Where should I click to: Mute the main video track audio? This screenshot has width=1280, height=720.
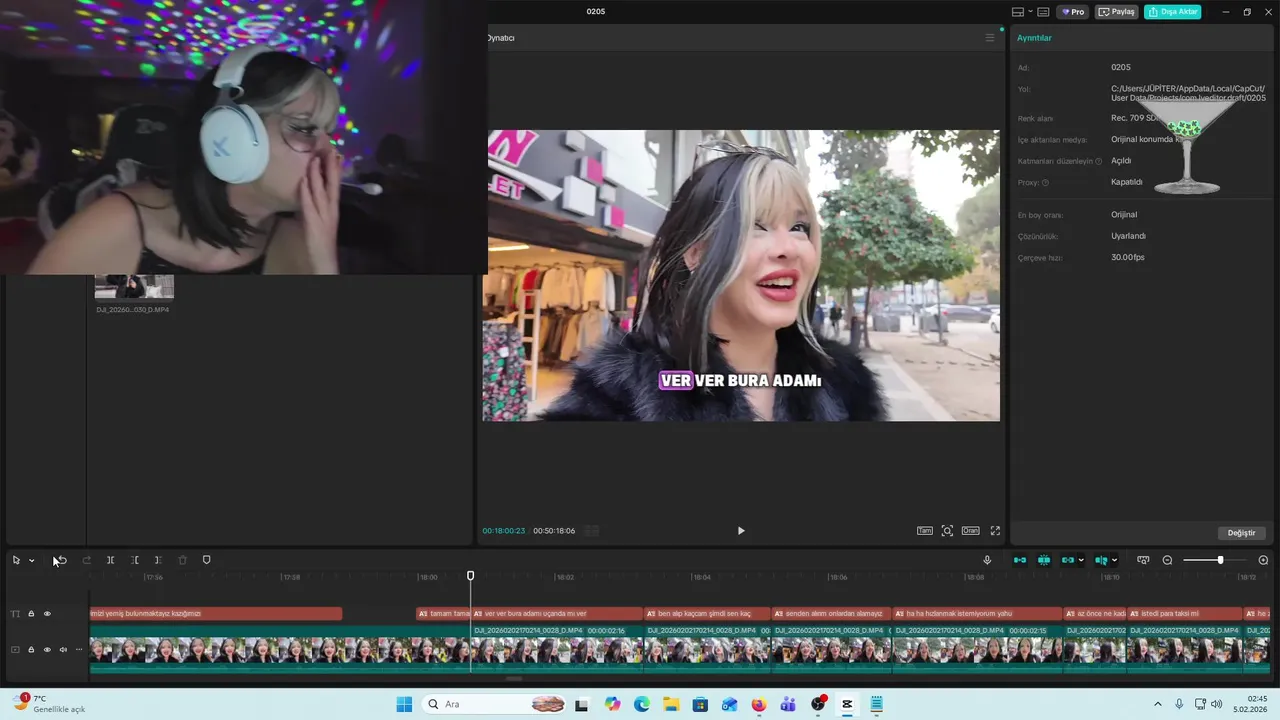click(63, 650)
